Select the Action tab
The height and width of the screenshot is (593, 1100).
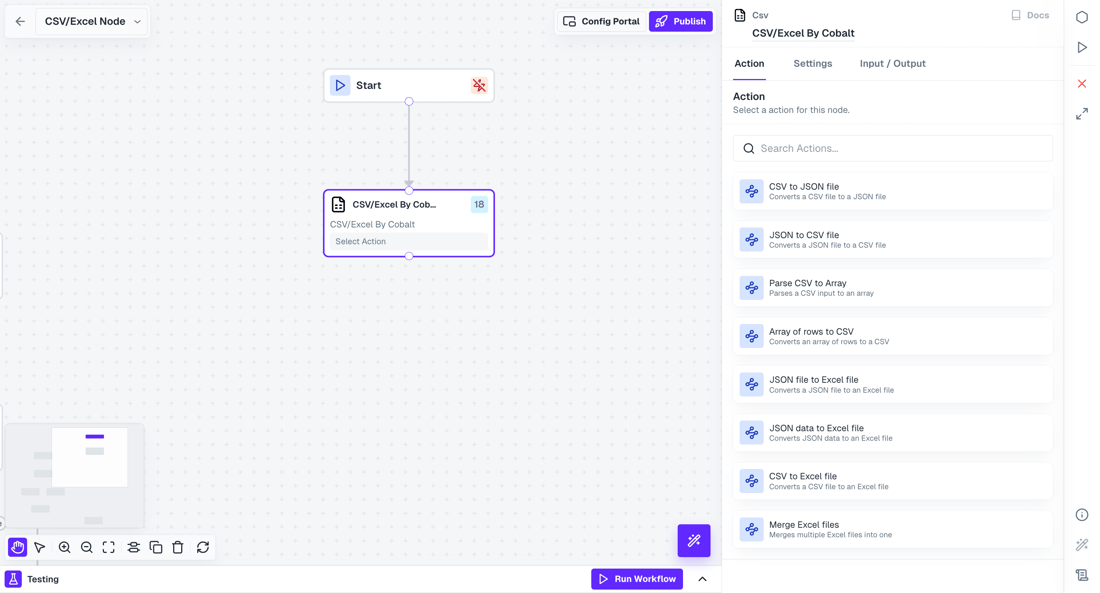[749, 64]
